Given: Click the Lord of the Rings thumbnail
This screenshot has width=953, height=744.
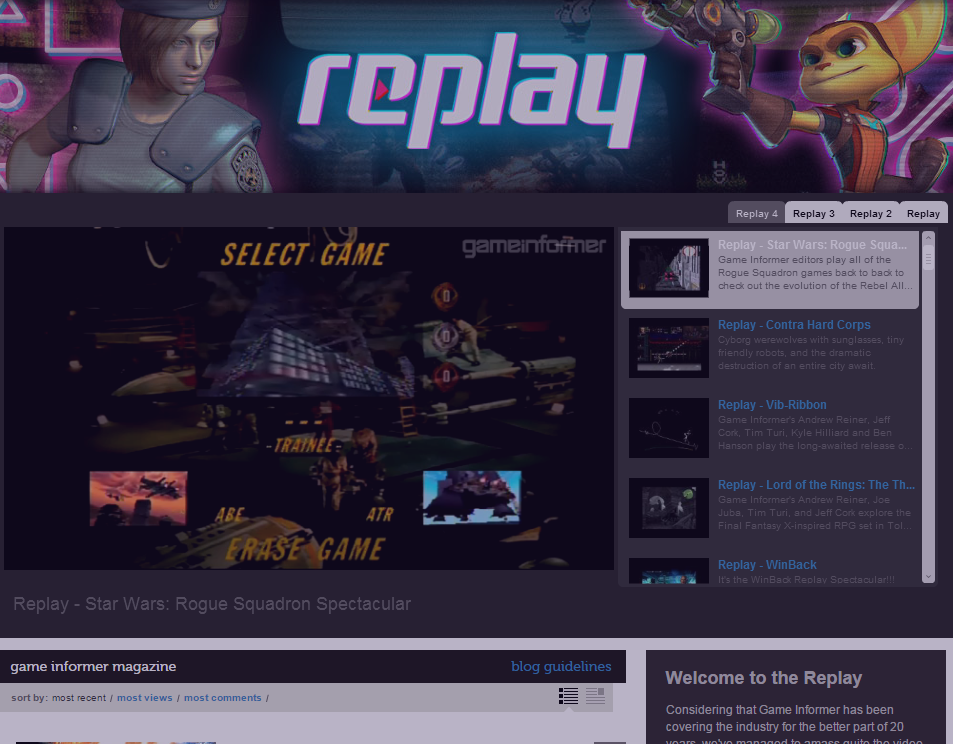Looking at the screenshot, I should [669, 508].
